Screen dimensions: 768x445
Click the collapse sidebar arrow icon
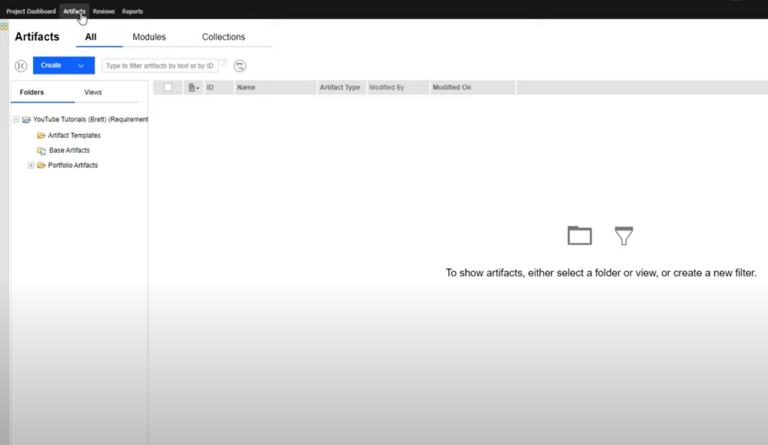21,66
